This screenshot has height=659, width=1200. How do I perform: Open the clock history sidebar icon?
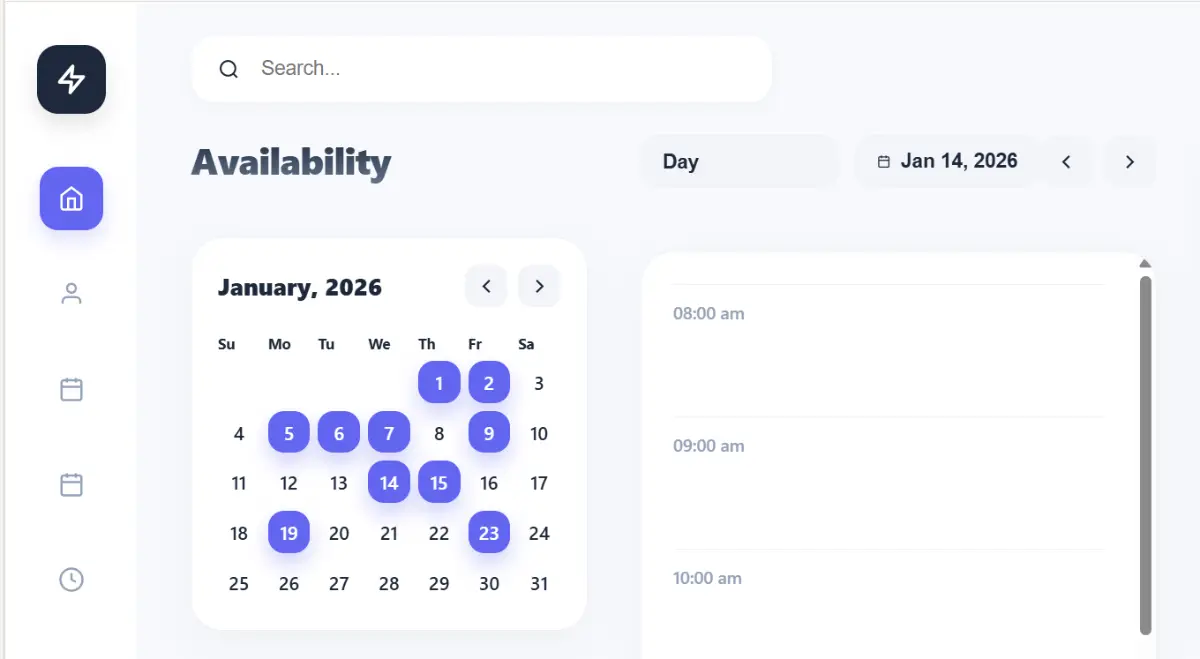(x=71, y=579)
